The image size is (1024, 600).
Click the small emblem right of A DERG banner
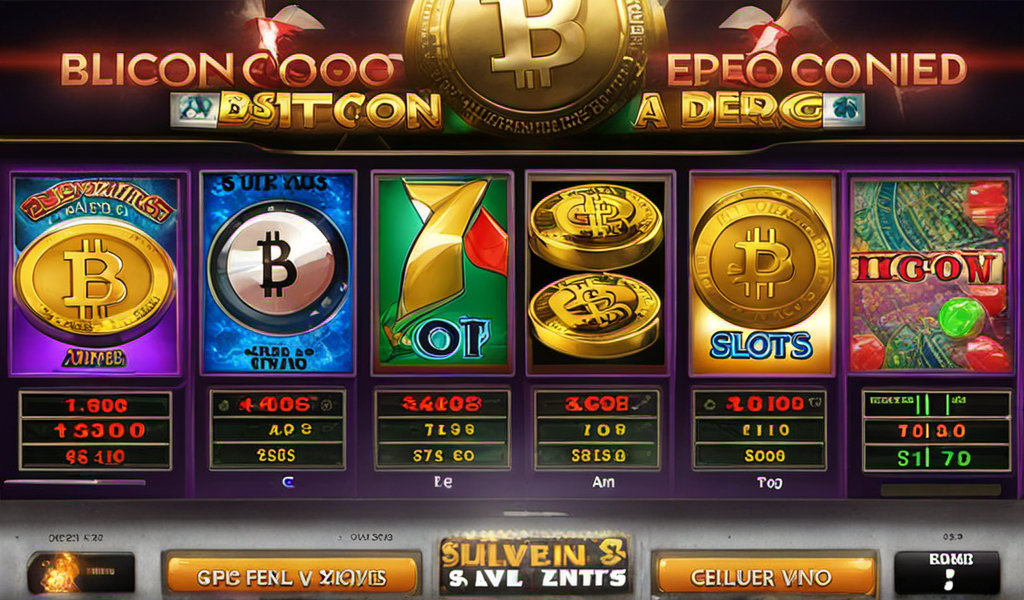[x=844, y=110]
